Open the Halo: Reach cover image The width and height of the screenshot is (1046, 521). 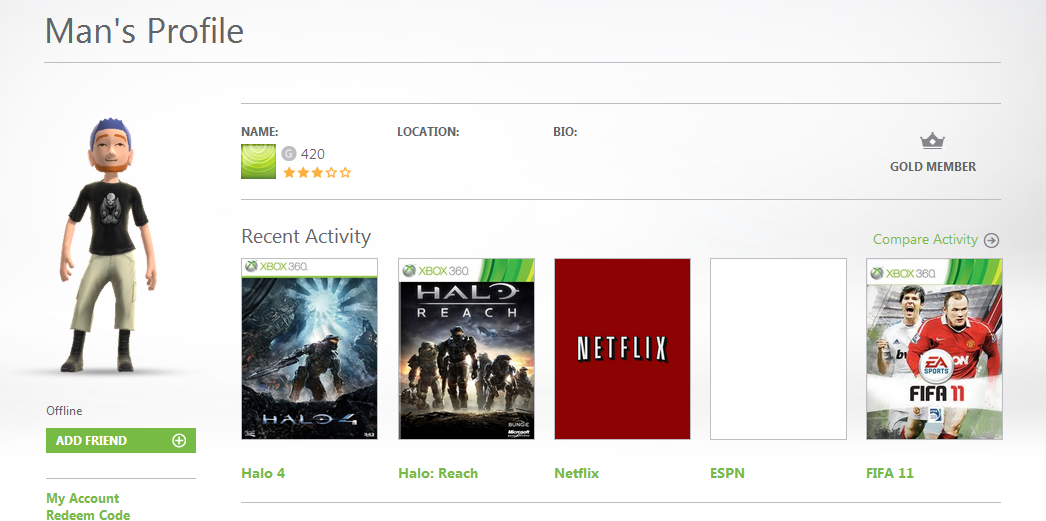point(466,349)
